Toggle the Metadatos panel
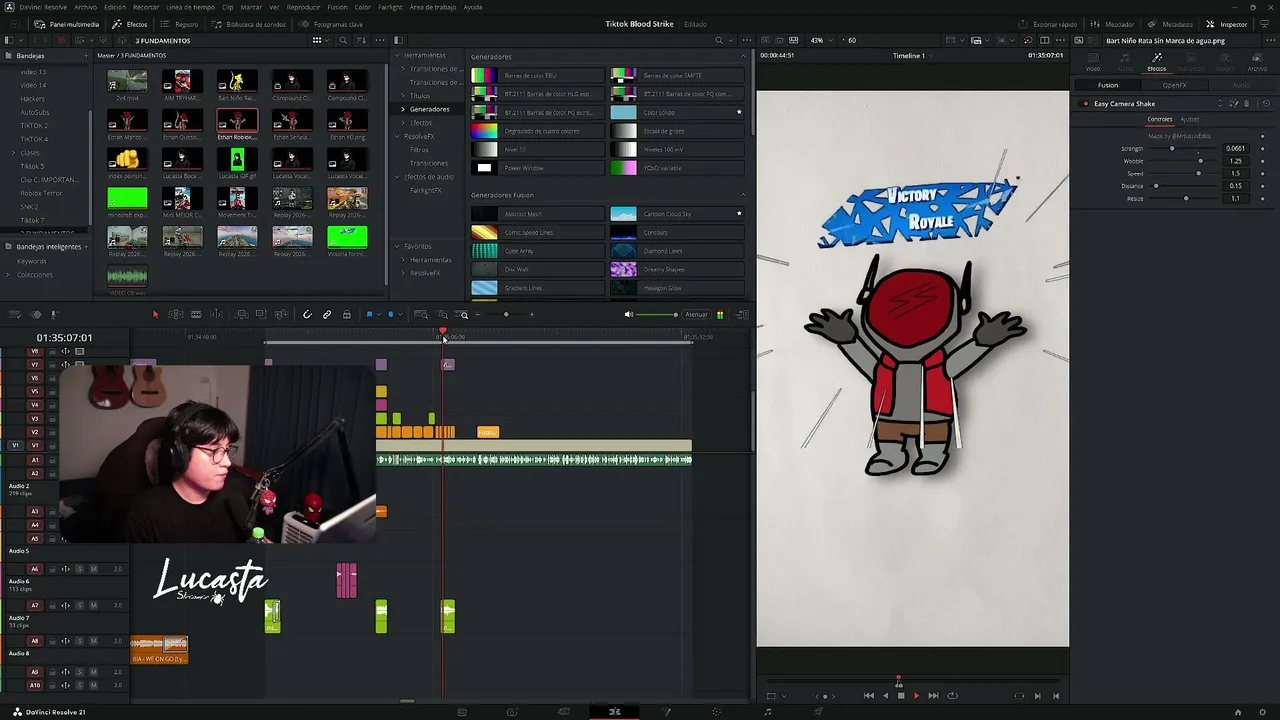 [x=1170, y=24]
